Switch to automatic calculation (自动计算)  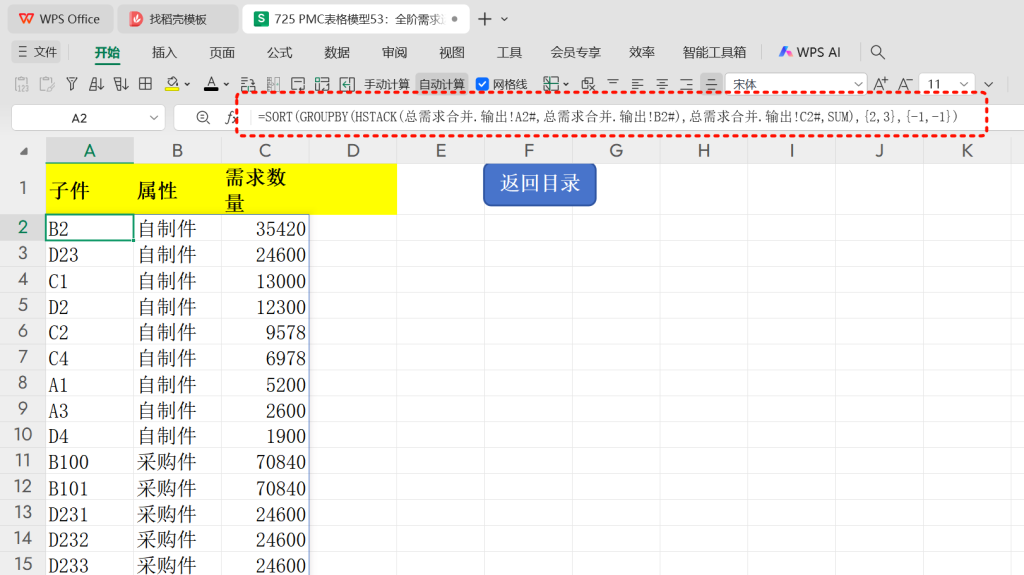click(441, 84)
